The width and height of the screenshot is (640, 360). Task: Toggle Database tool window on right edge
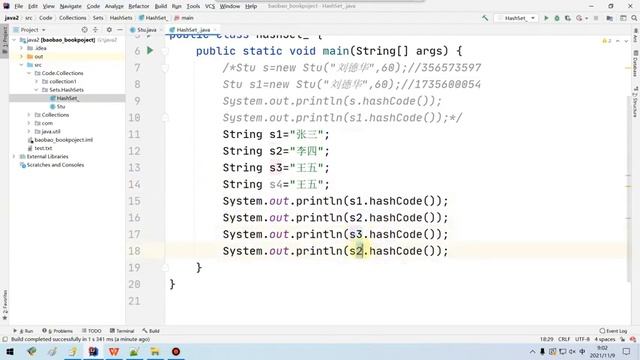point(636,64)
